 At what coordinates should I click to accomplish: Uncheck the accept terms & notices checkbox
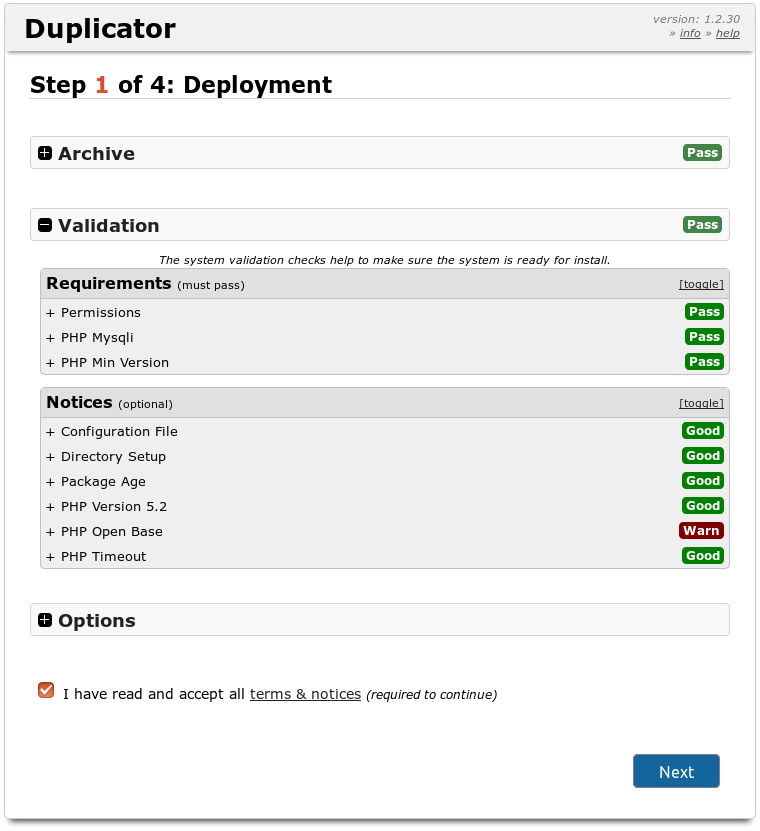pyautogui.click(x=46, y=690)
